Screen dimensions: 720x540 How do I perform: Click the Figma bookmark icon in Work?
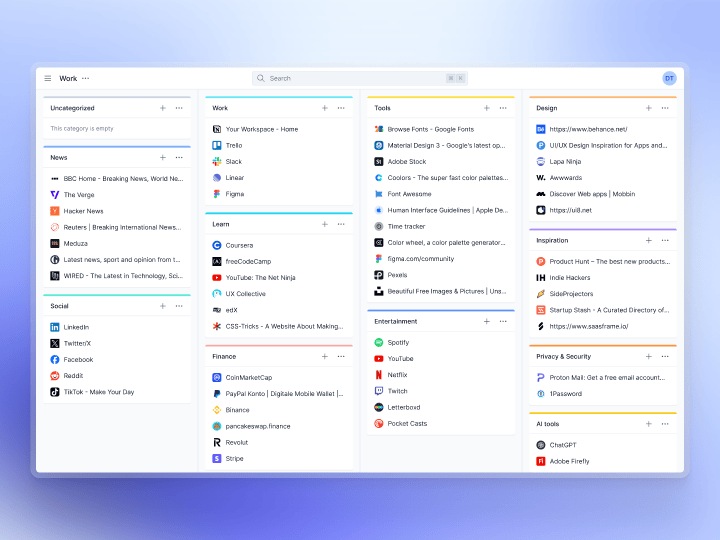[217, 194]
